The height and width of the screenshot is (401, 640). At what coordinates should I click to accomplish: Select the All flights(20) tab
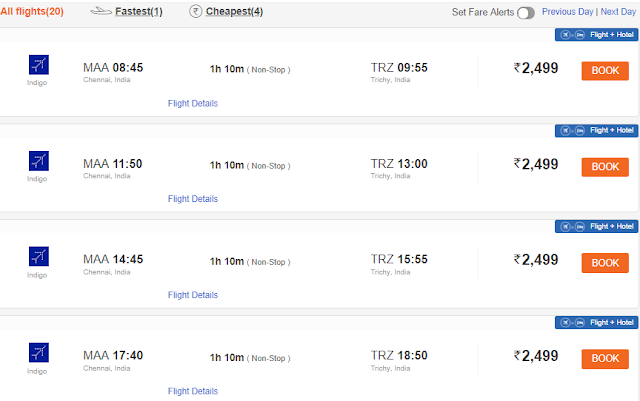(32, 11)
